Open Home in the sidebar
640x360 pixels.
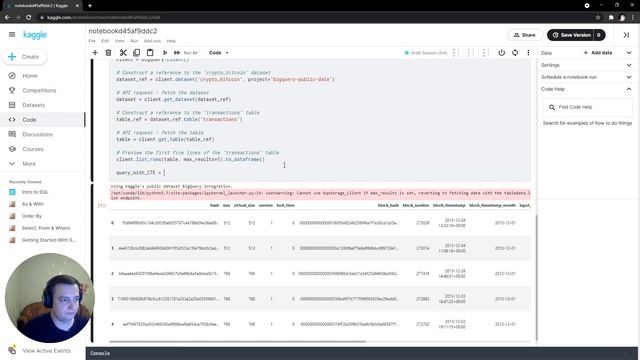click(x=30, y=76)
